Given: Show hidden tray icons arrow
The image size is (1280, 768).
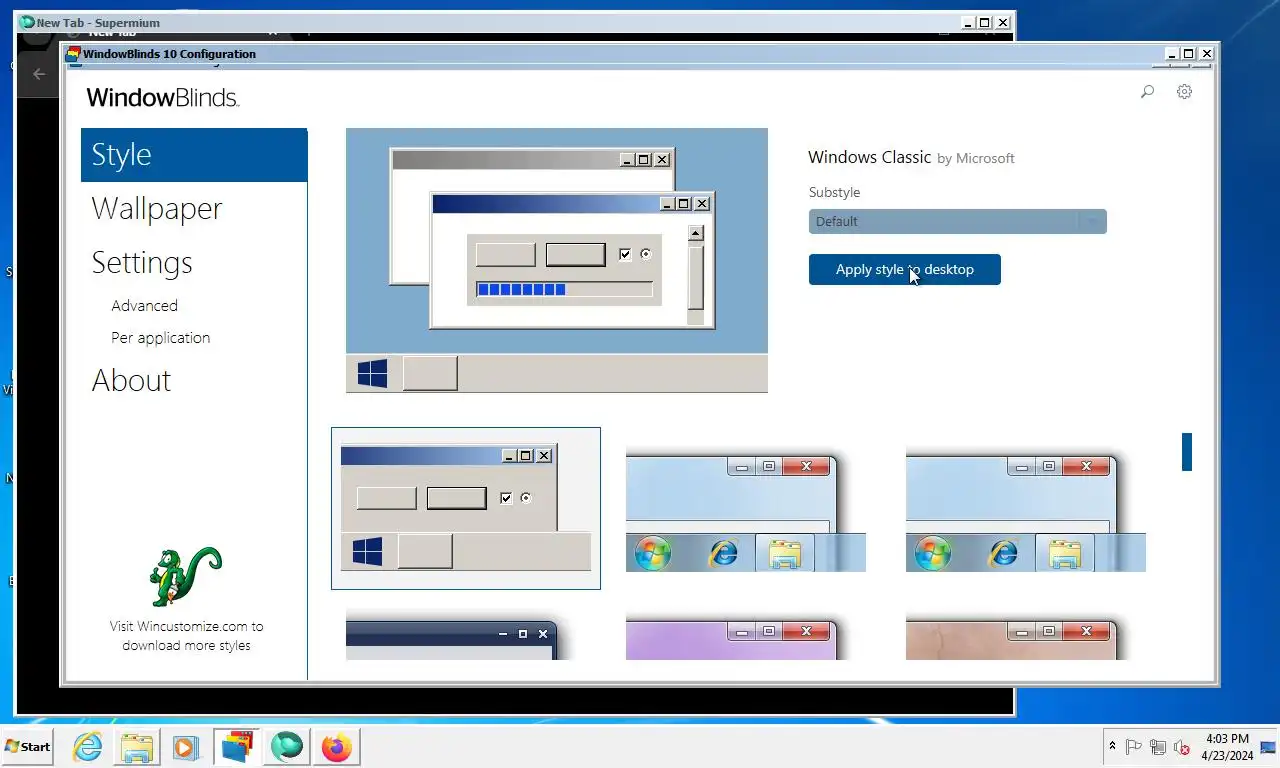Looking at the screenshot, I should (1112, 747).
